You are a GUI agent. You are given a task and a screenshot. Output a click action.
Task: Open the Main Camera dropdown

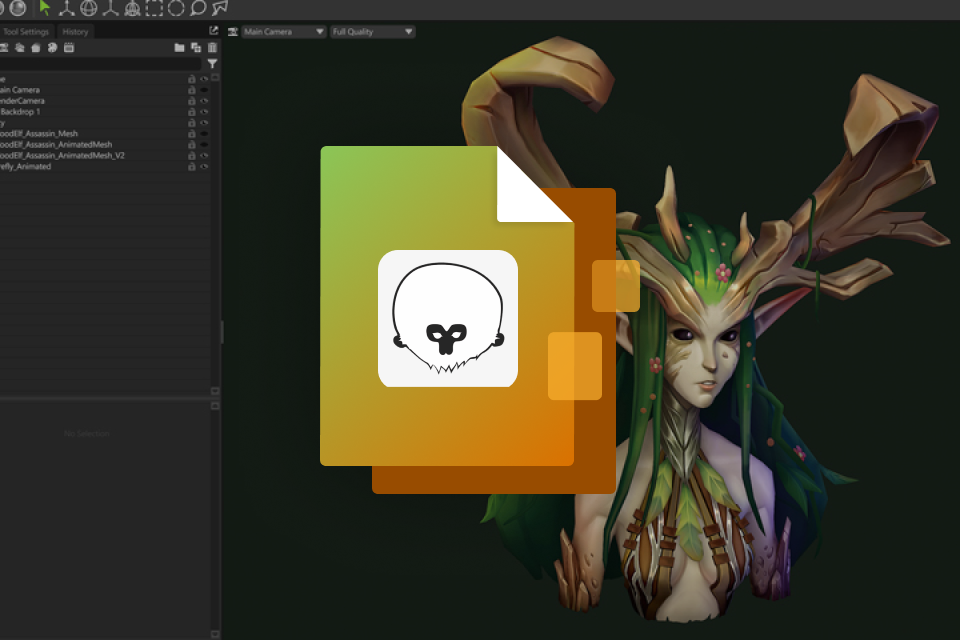tap(283, 32)
